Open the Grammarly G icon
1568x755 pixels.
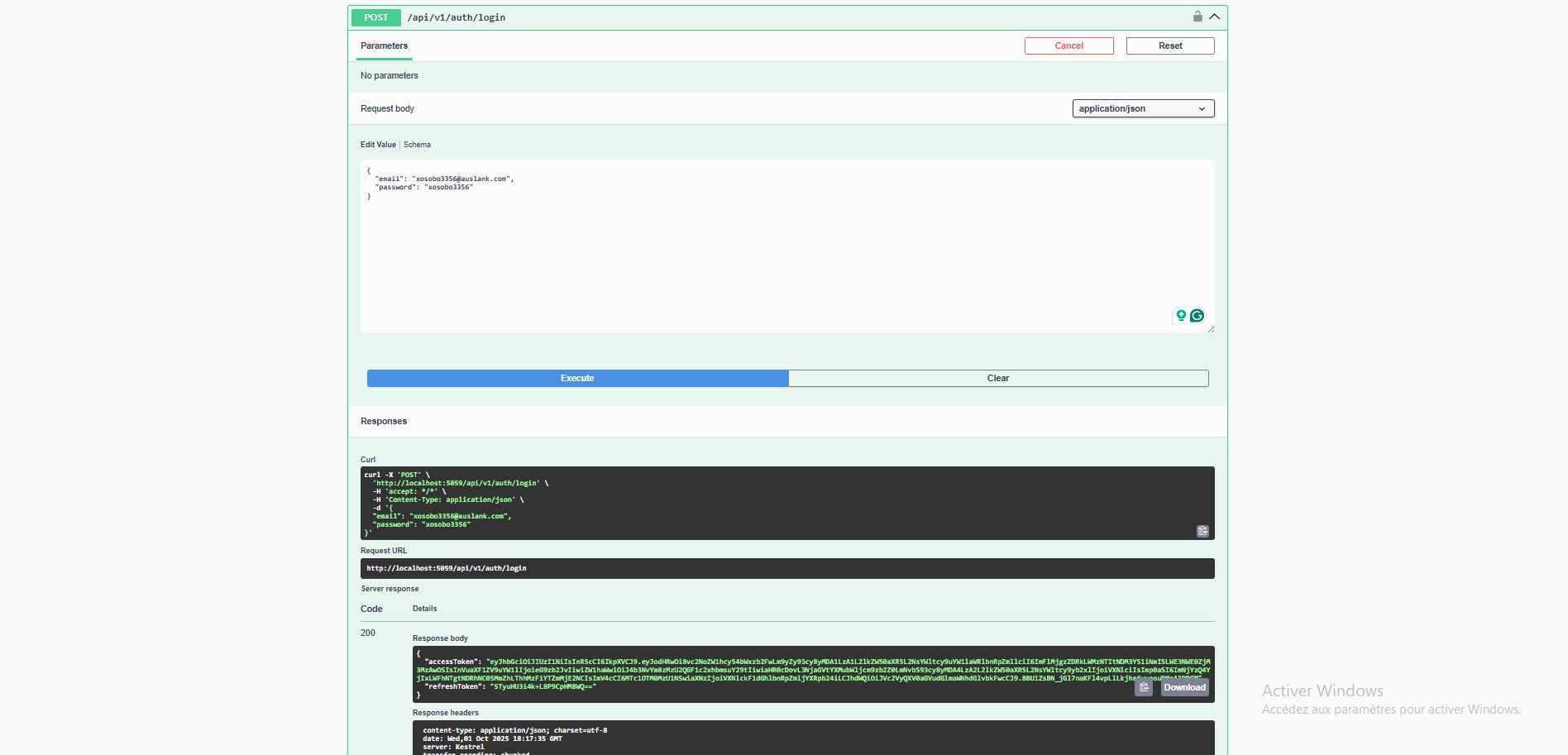1197,315
